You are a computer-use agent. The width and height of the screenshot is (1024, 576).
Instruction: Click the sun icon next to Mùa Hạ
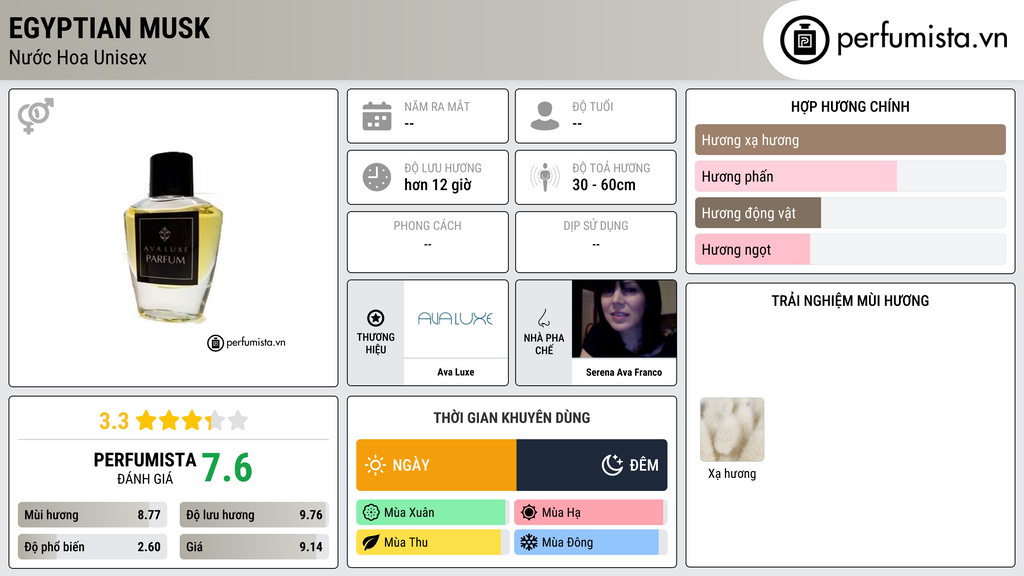[x=529, y=513]
